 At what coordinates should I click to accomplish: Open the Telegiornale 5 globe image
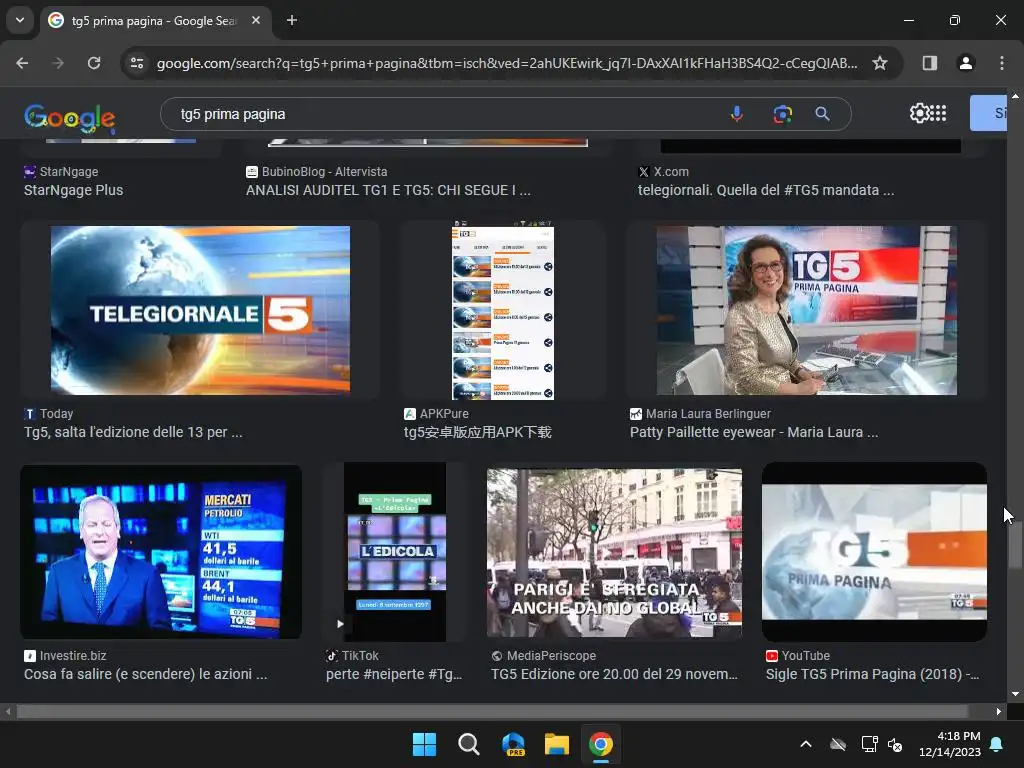200,310
